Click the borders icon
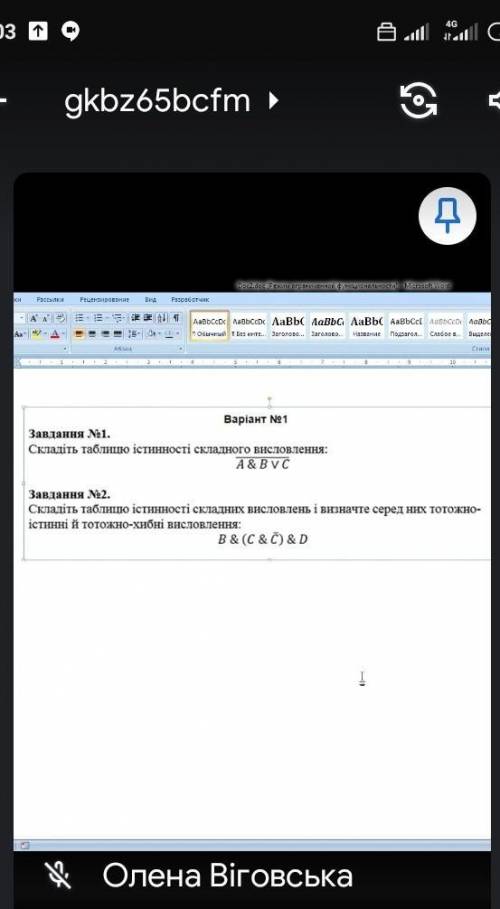The image size is (500, 909). point(169,334)
